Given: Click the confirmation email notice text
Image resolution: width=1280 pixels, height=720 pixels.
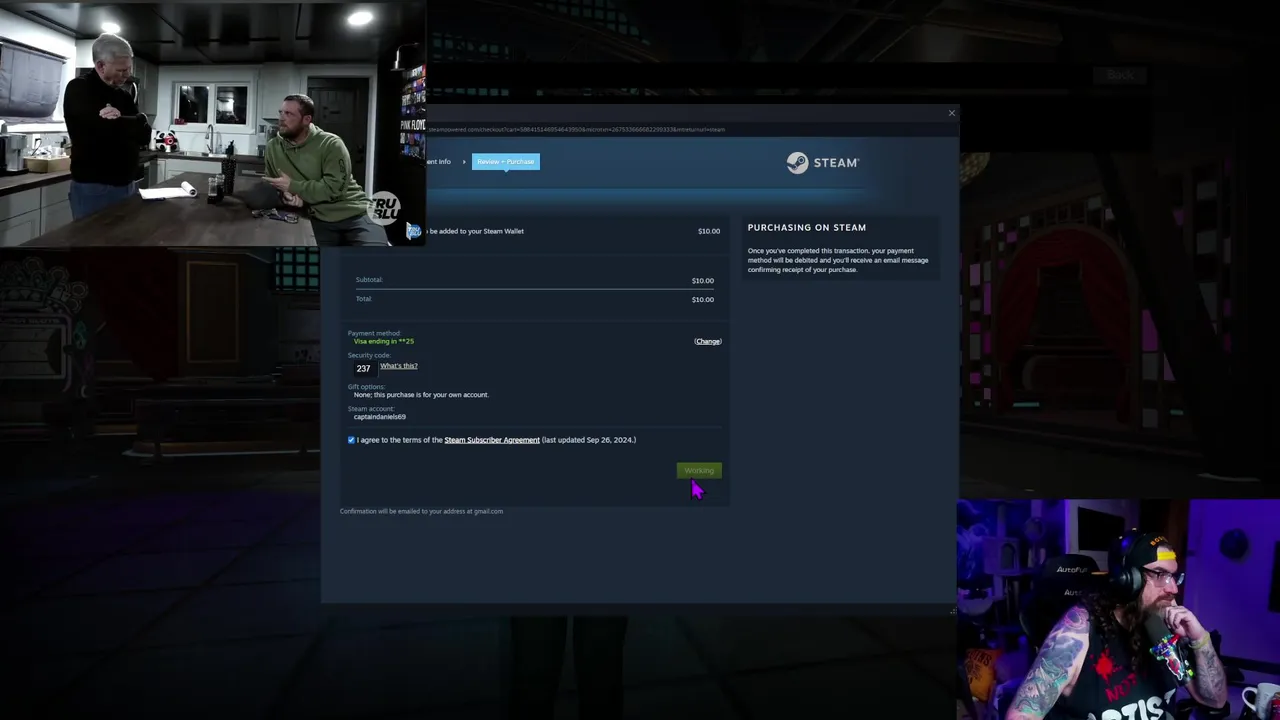Looking at the screenshot, I should pos(421,512).
